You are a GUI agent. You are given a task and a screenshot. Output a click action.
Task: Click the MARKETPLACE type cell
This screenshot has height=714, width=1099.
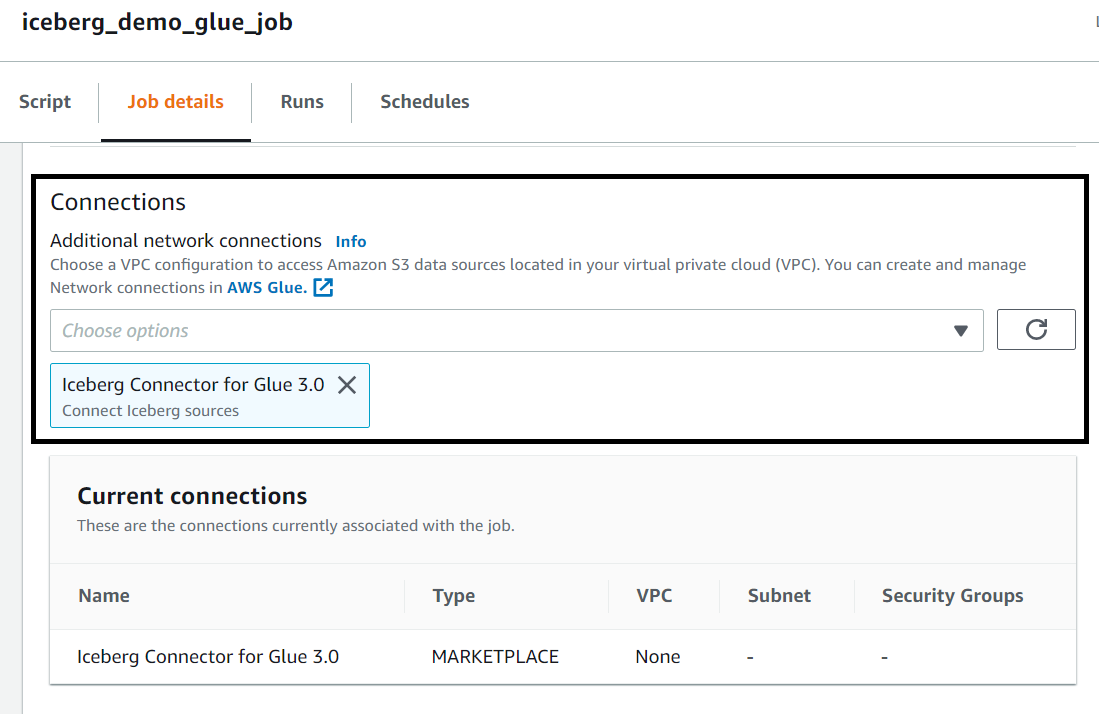pyautogui.click(x=495, y=657)
